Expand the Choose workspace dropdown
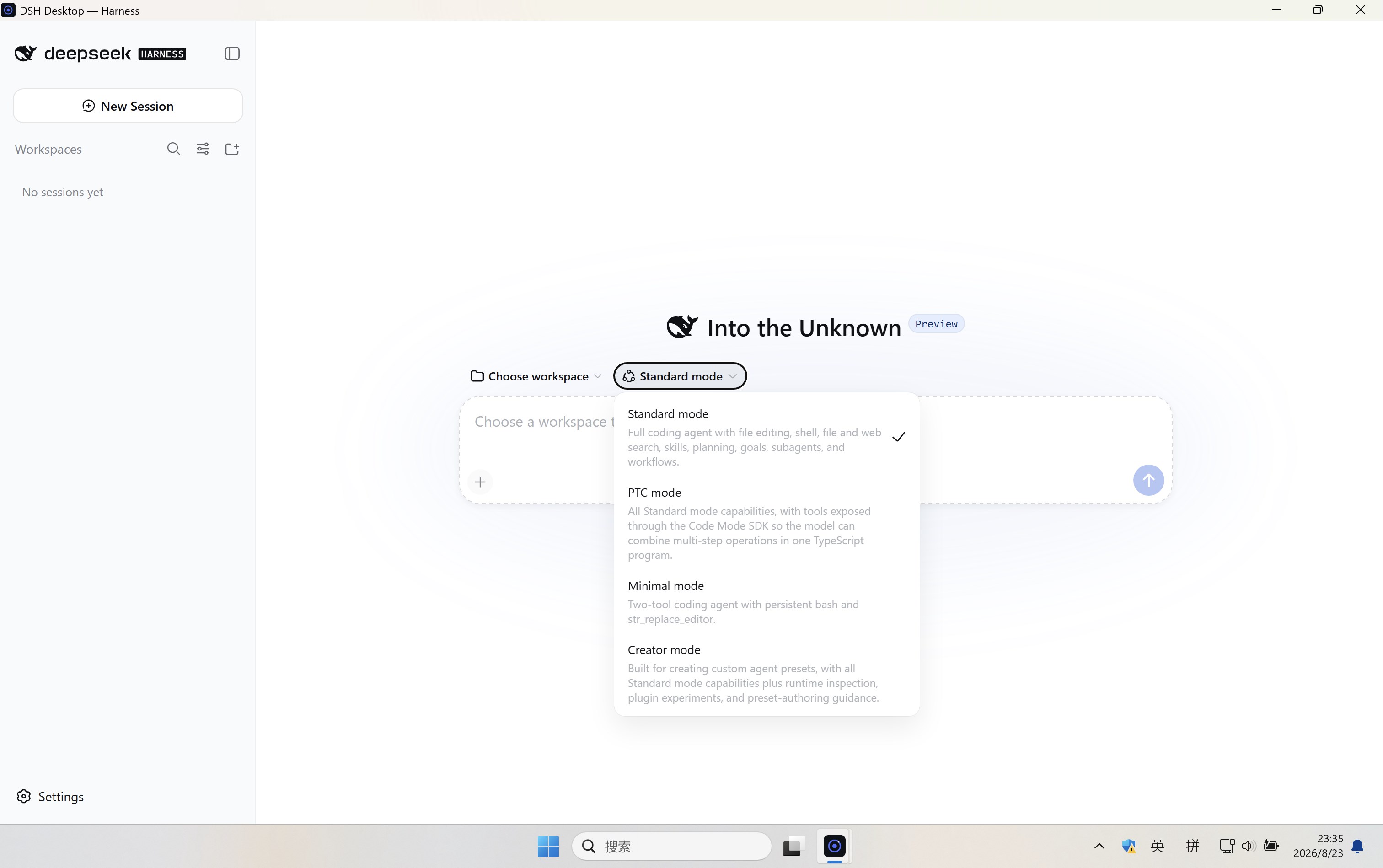The width and height of the screenshot is (1383, 868). [x=536, y=376]
